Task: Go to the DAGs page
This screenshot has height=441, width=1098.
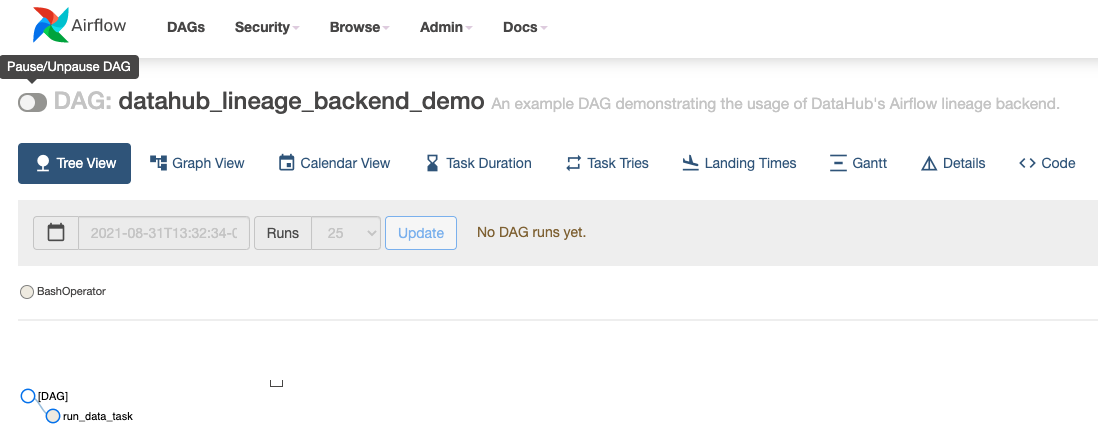Action: pyautogui.click(x=186, y=27)
